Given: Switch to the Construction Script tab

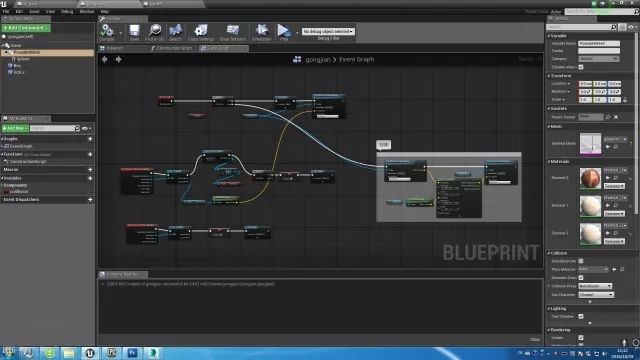Looking at the screenshot, I should pyautogui.click(x=172, y=48).
